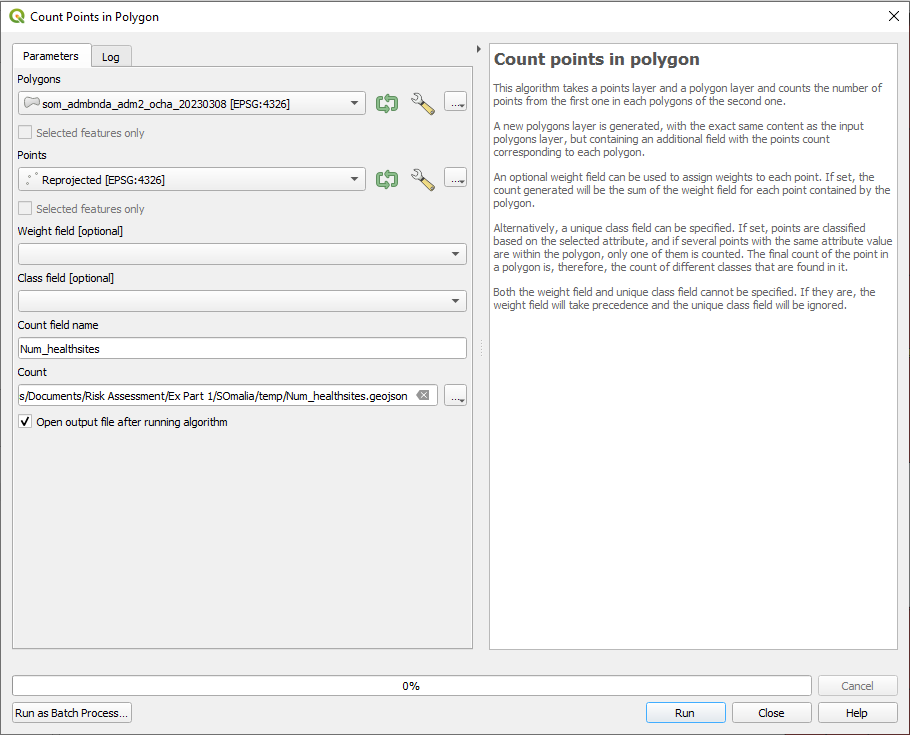Screen dimensions: 910x735
Task: Click the Count field name input
Action: pos(242,348)
